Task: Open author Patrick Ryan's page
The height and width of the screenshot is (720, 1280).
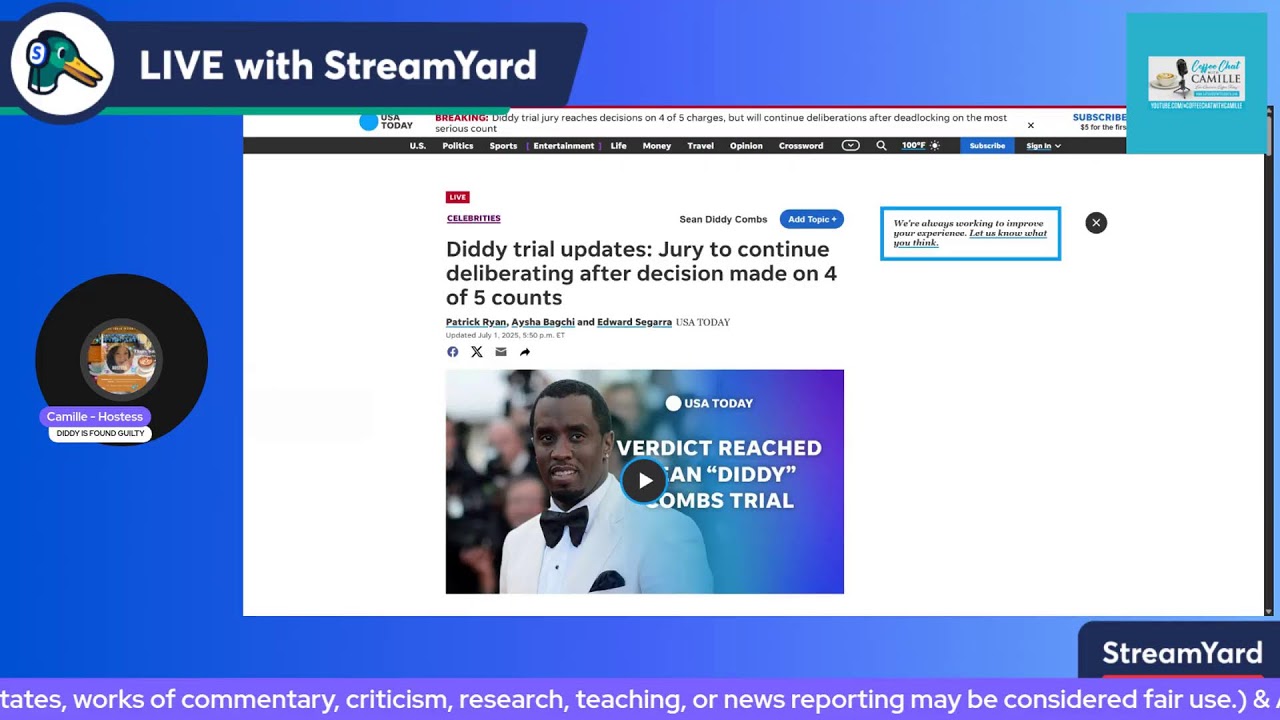Action: (476, 322)
